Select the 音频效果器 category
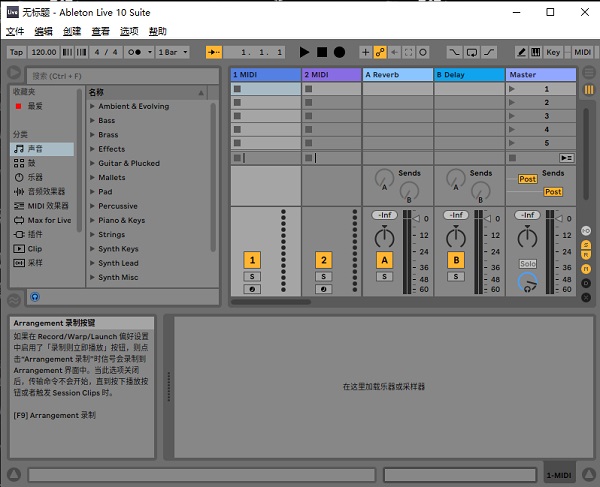Screen dimensions: 600x487 pos(42,192)
